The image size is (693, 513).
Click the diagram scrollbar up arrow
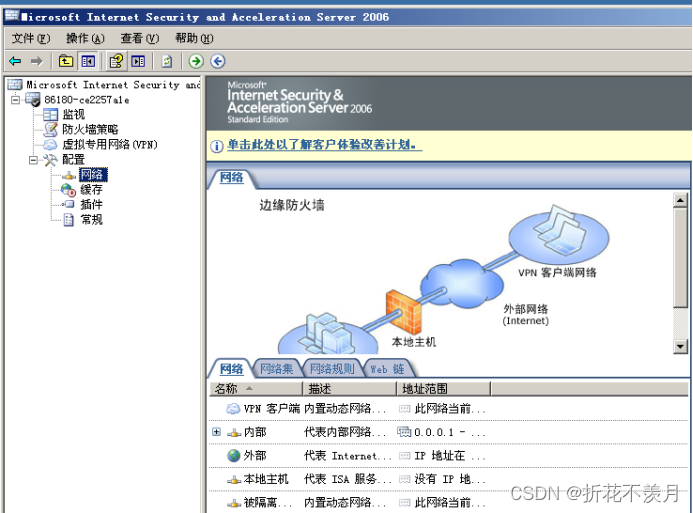click(680, 200)
